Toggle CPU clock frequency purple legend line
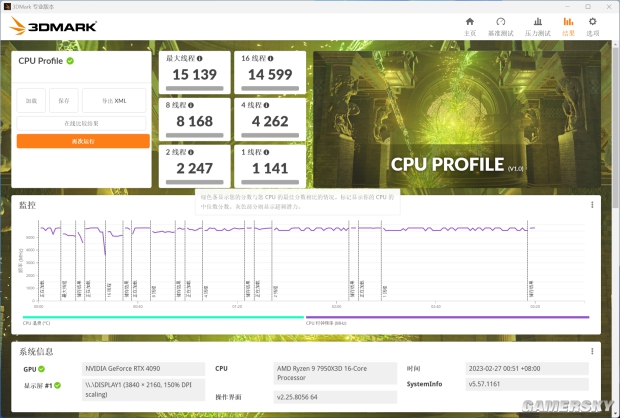Image resolution: width=620 pixels, height=418 pixels. (447, 317)
